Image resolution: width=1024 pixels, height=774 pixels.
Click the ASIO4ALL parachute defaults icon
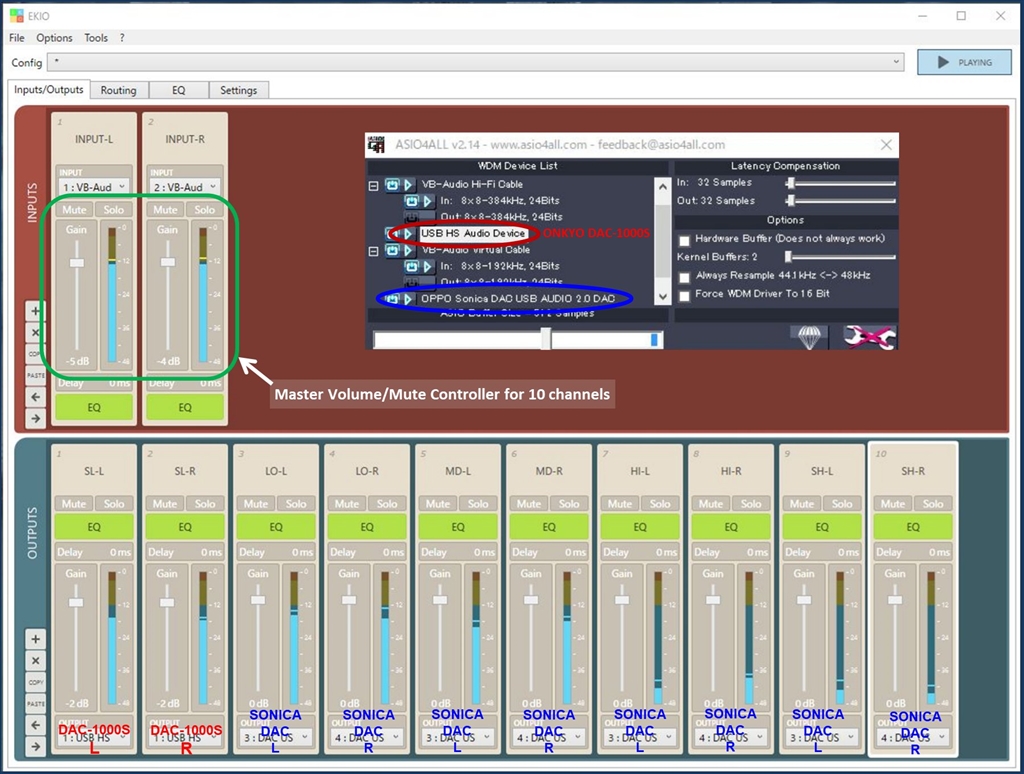coord(808,337)
